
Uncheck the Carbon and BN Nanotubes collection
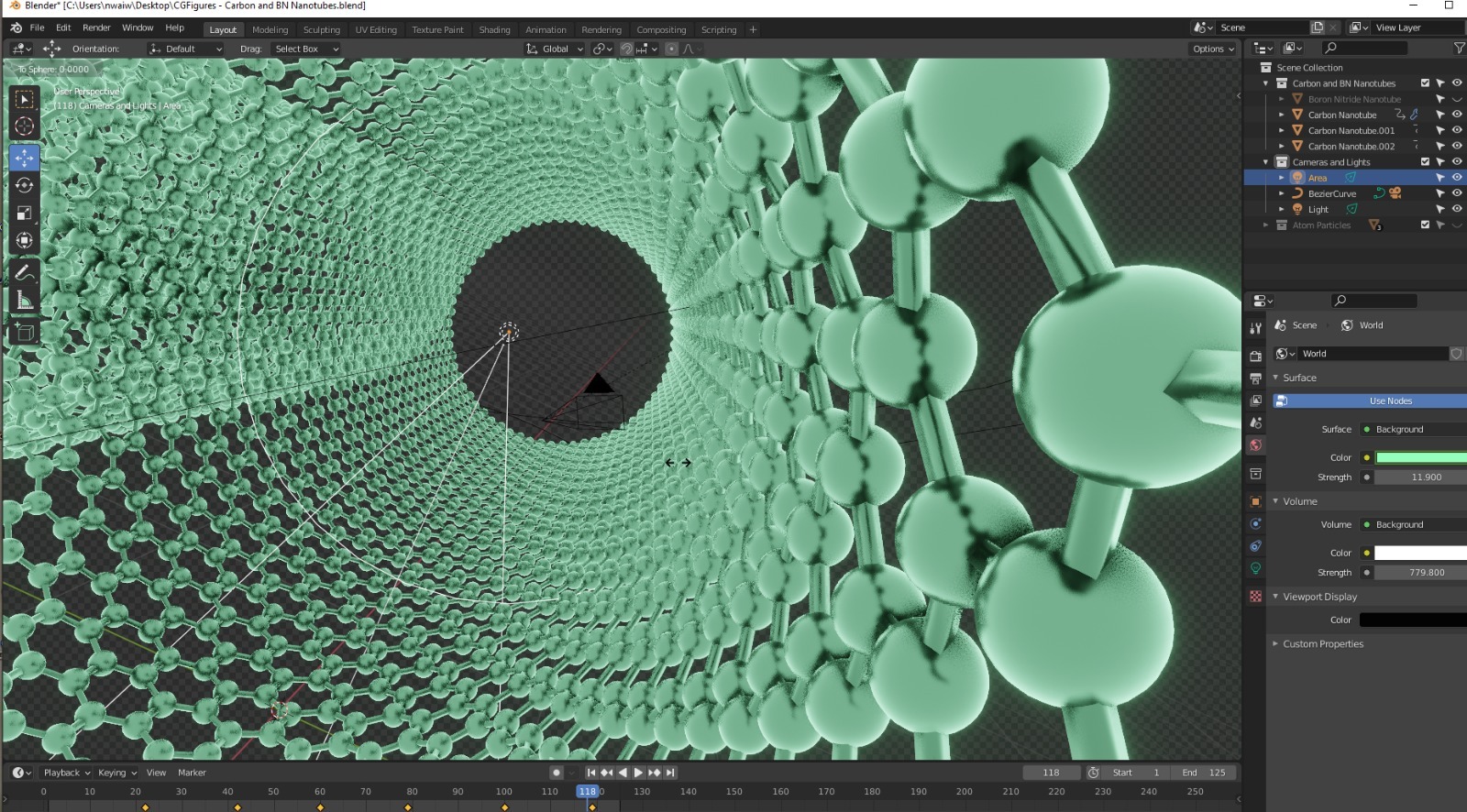pos(1425,83)
